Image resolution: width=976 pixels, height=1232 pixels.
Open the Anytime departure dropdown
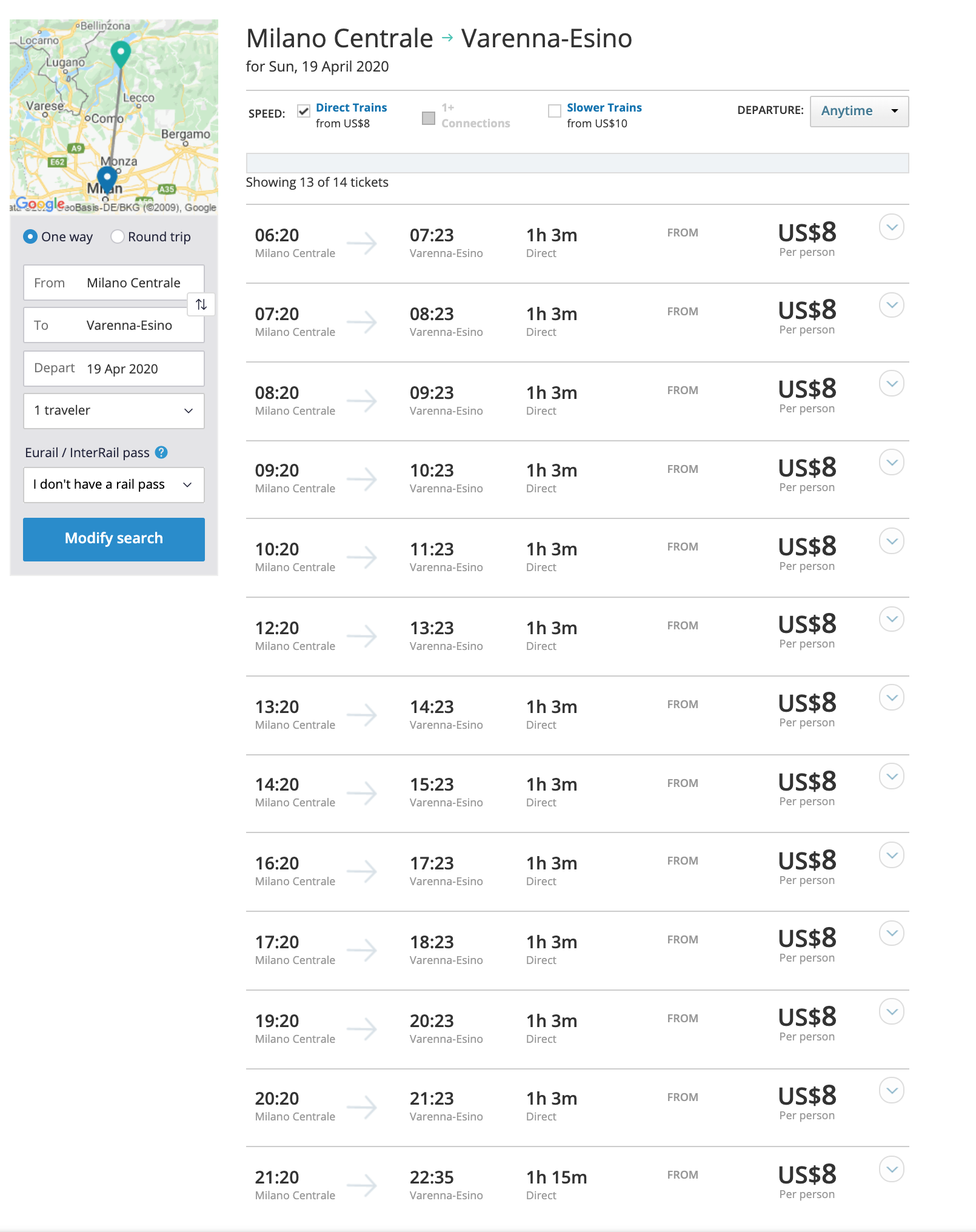859,111
